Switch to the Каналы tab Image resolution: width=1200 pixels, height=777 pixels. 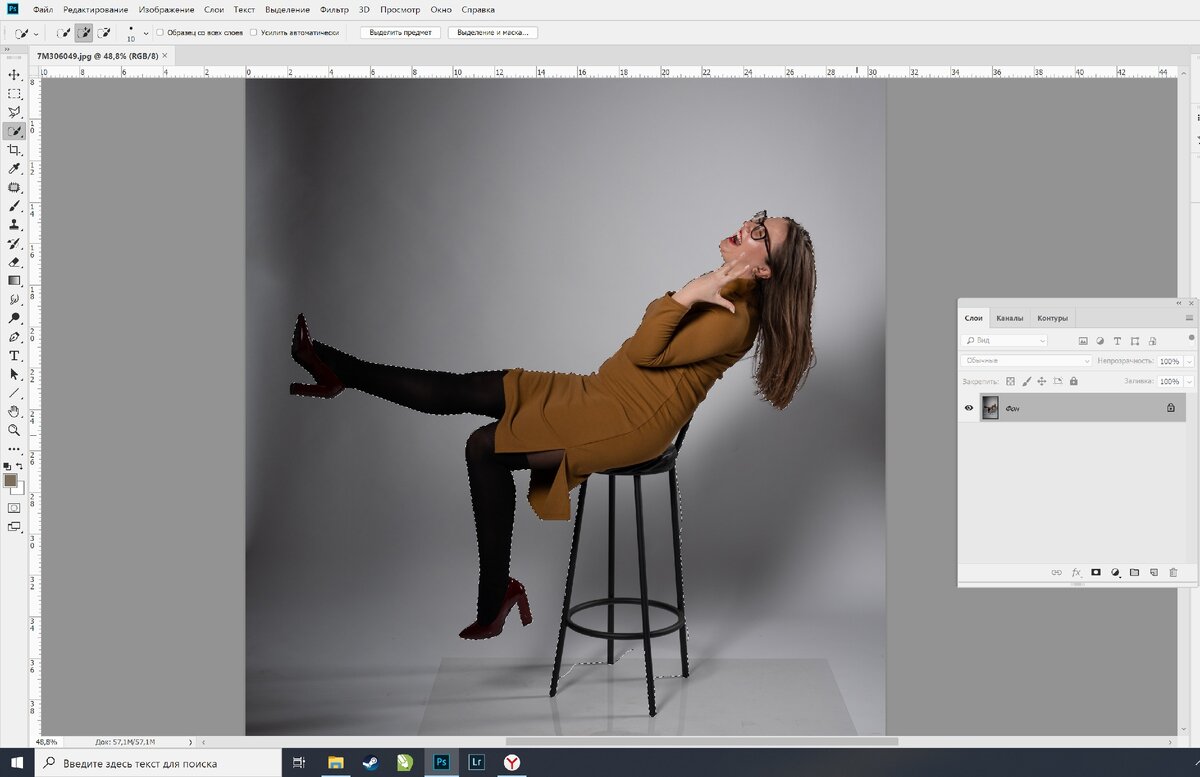point(1010,318)
